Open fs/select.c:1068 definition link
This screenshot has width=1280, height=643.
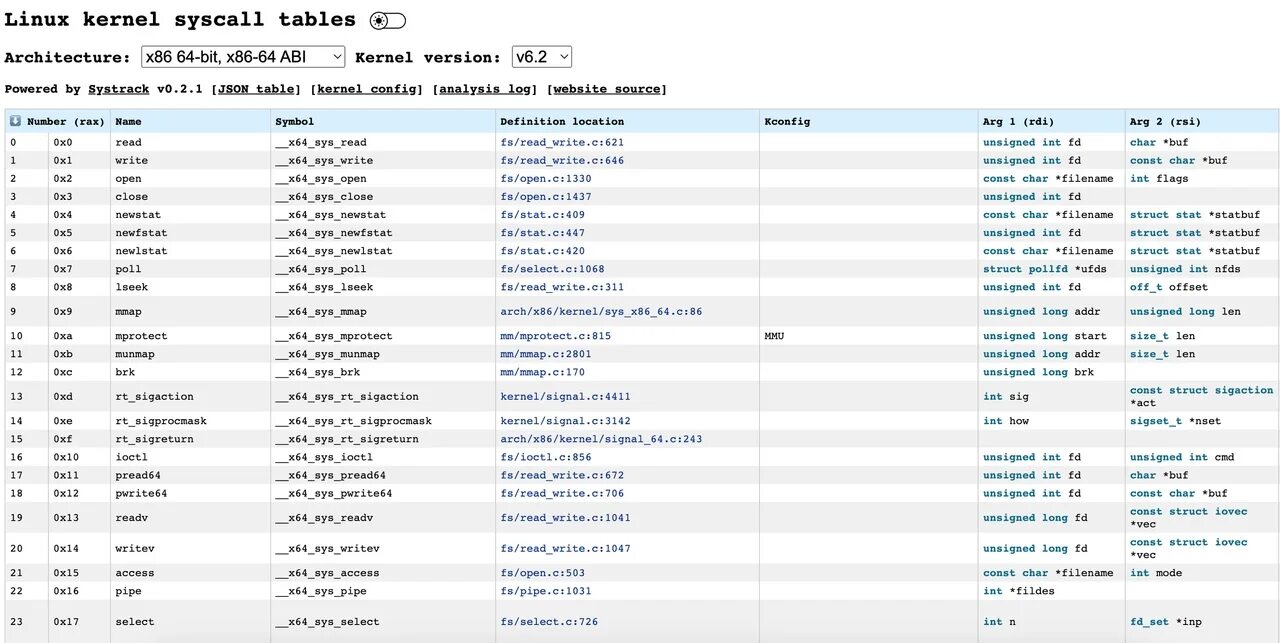pos(553,268)
